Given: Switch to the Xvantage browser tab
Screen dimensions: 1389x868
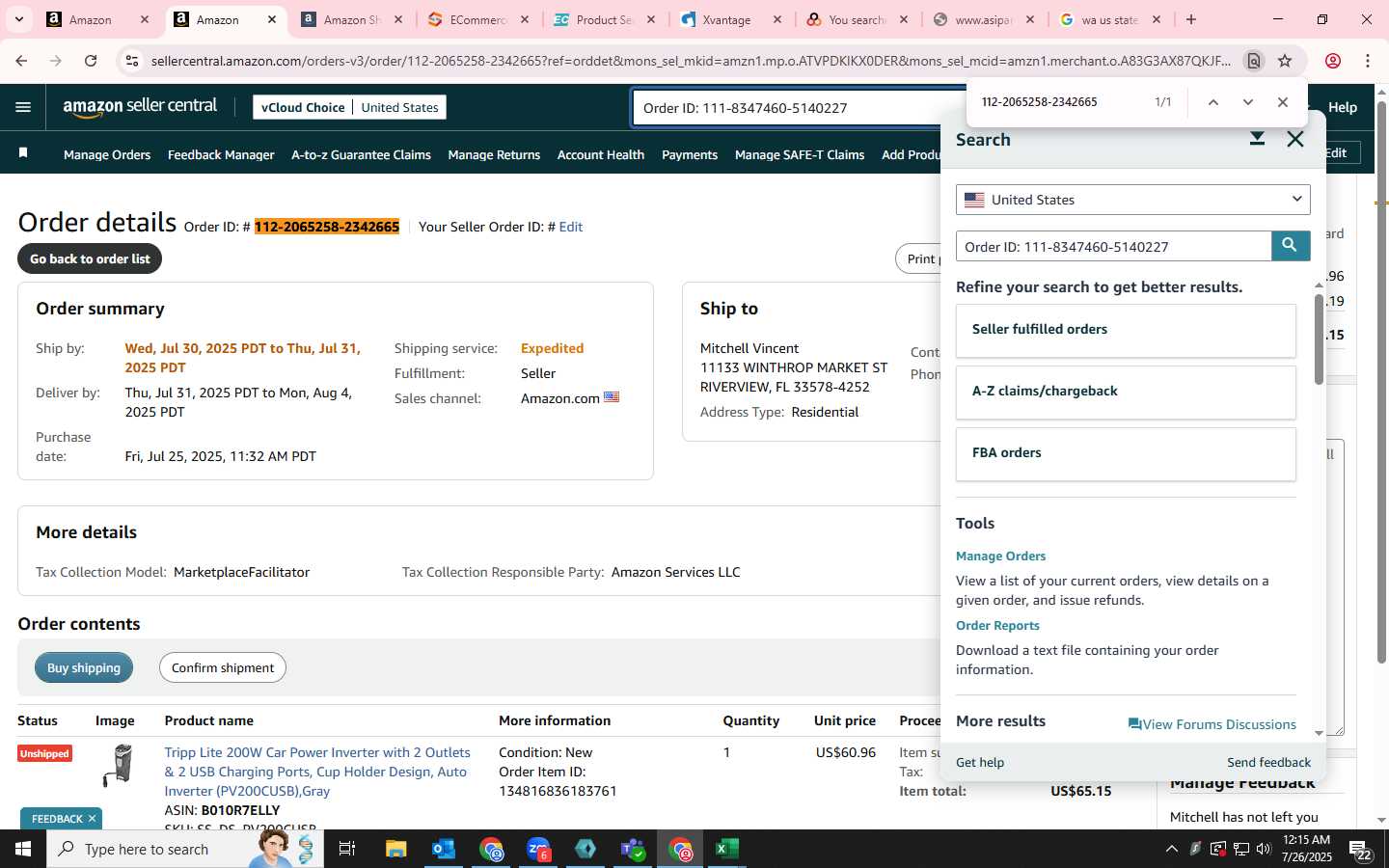Looking at the screenshot, I should 731,19.
